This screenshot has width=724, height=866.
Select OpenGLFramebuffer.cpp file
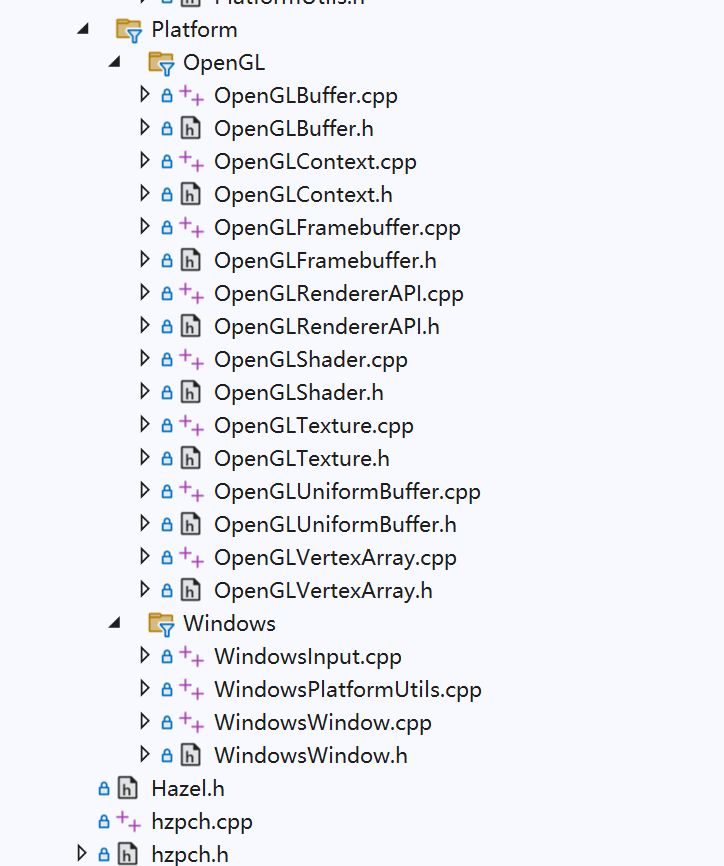point(337,228)
